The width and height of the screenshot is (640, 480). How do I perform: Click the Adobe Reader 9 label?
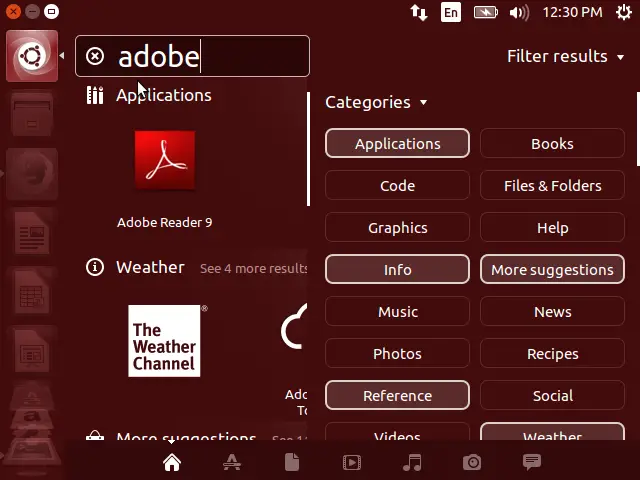[164, 222]
